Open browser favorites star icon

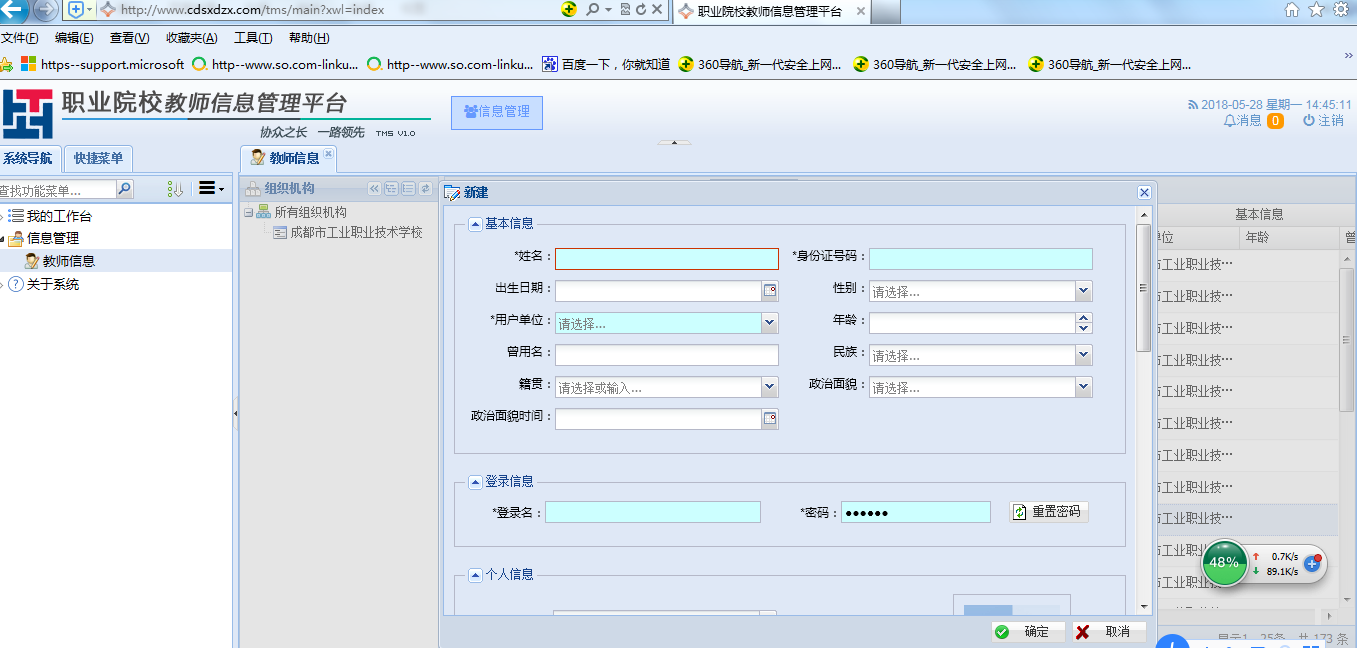[1317, 9]
